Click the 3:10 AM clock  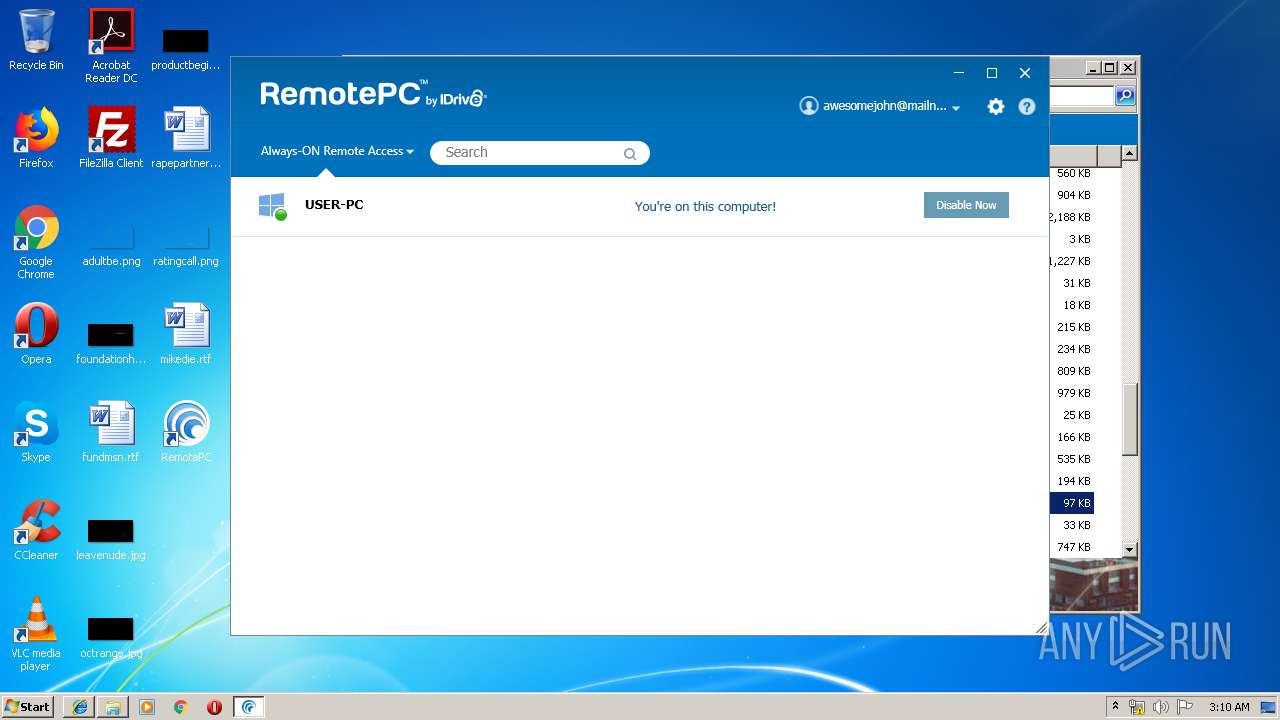tap(1229, 707)
